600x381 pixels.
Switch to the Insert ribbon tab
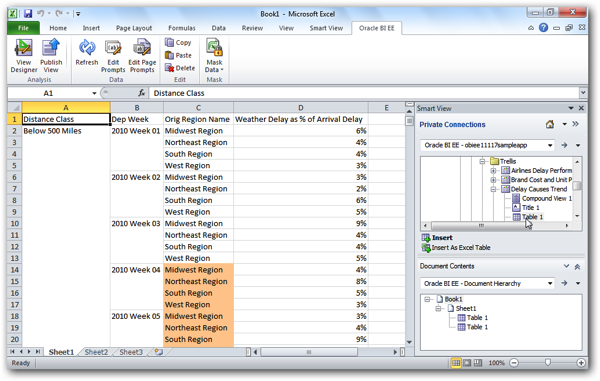click(x=91, y=28)
